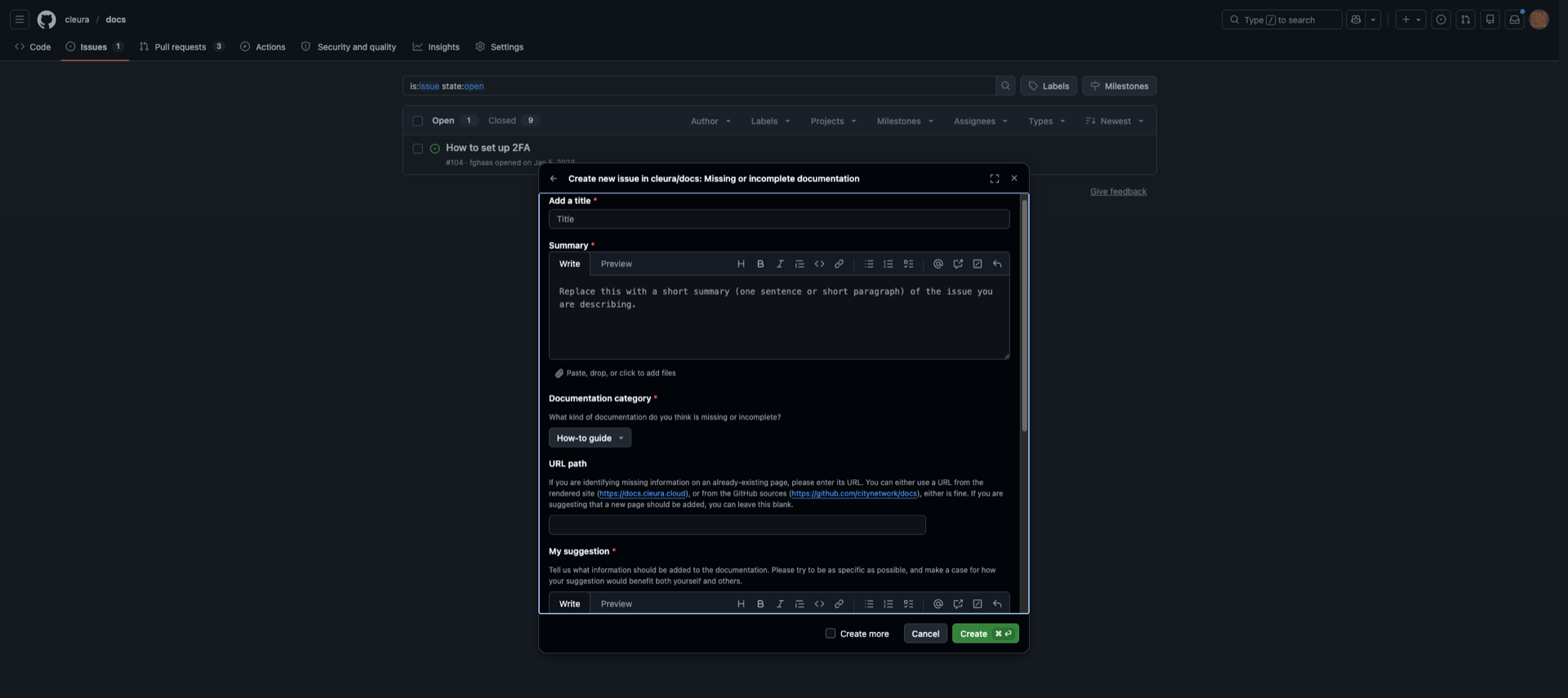This screenshot has width=1568, height=698.
Task: Switch Summary editor to Preview tab
Action: pos(616,265)
